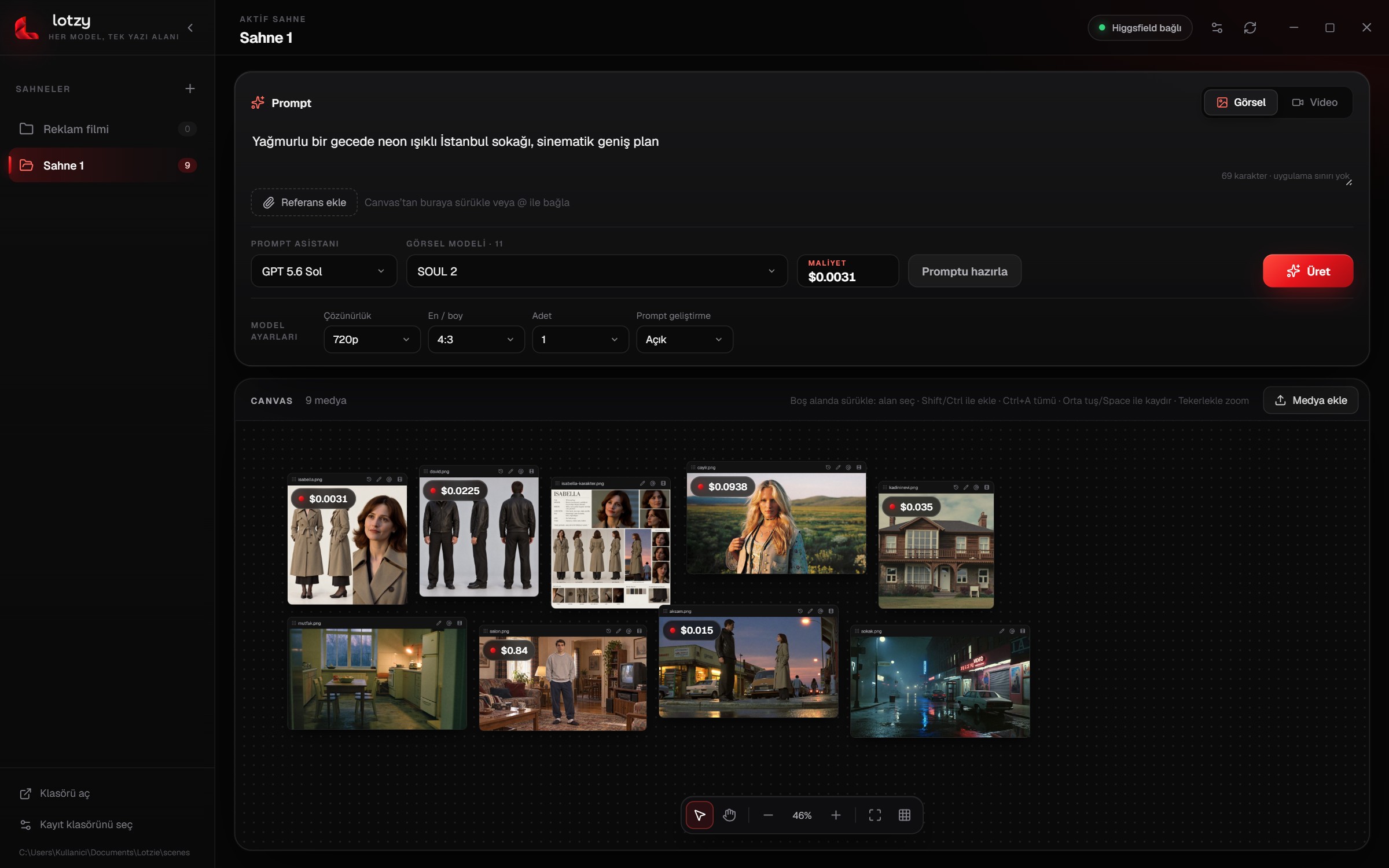Click the prompt resize handle corner icon

(1348, 182)
